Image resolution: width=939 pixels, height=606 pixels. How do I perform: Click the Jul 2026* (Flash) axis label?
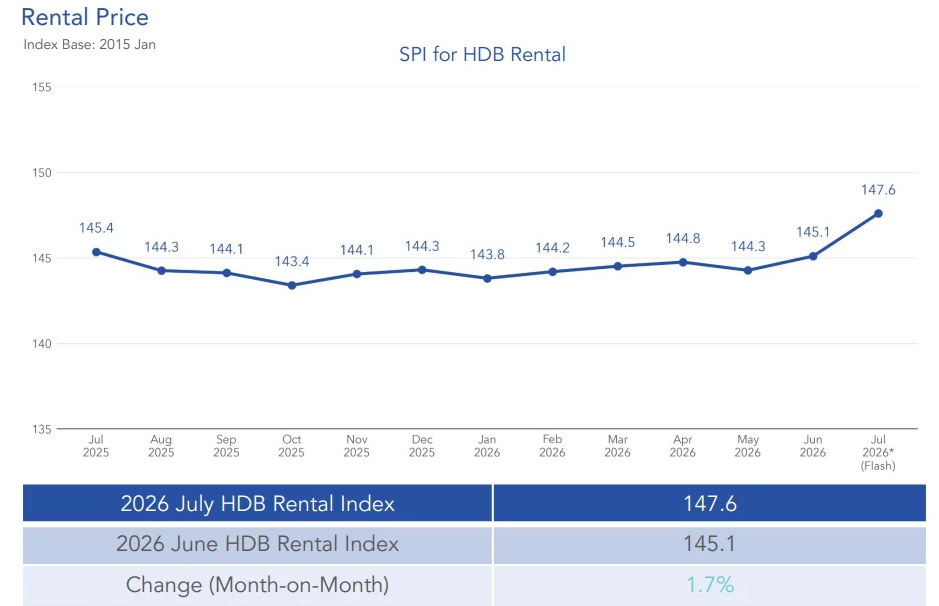pyautogui.click(x=878, y=453)
